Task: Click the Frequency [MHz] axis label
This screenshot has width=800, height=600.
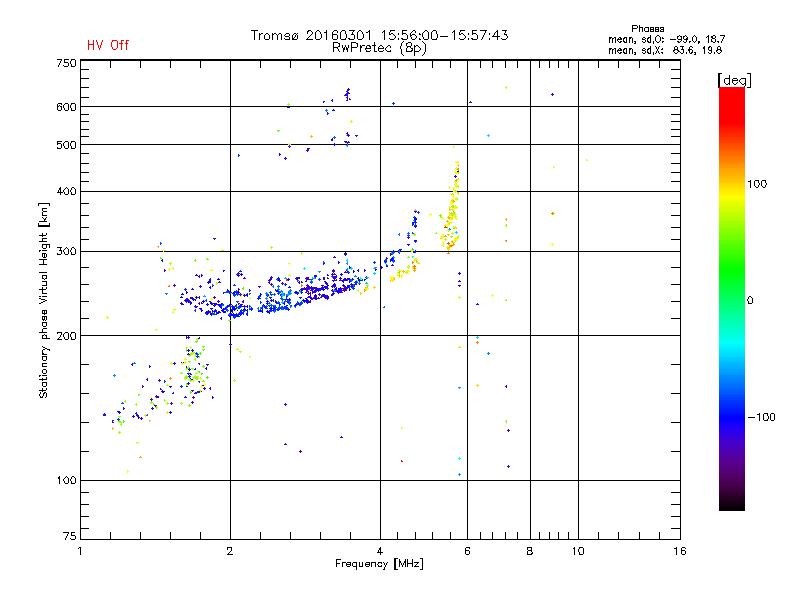Action: pos(379,564)
